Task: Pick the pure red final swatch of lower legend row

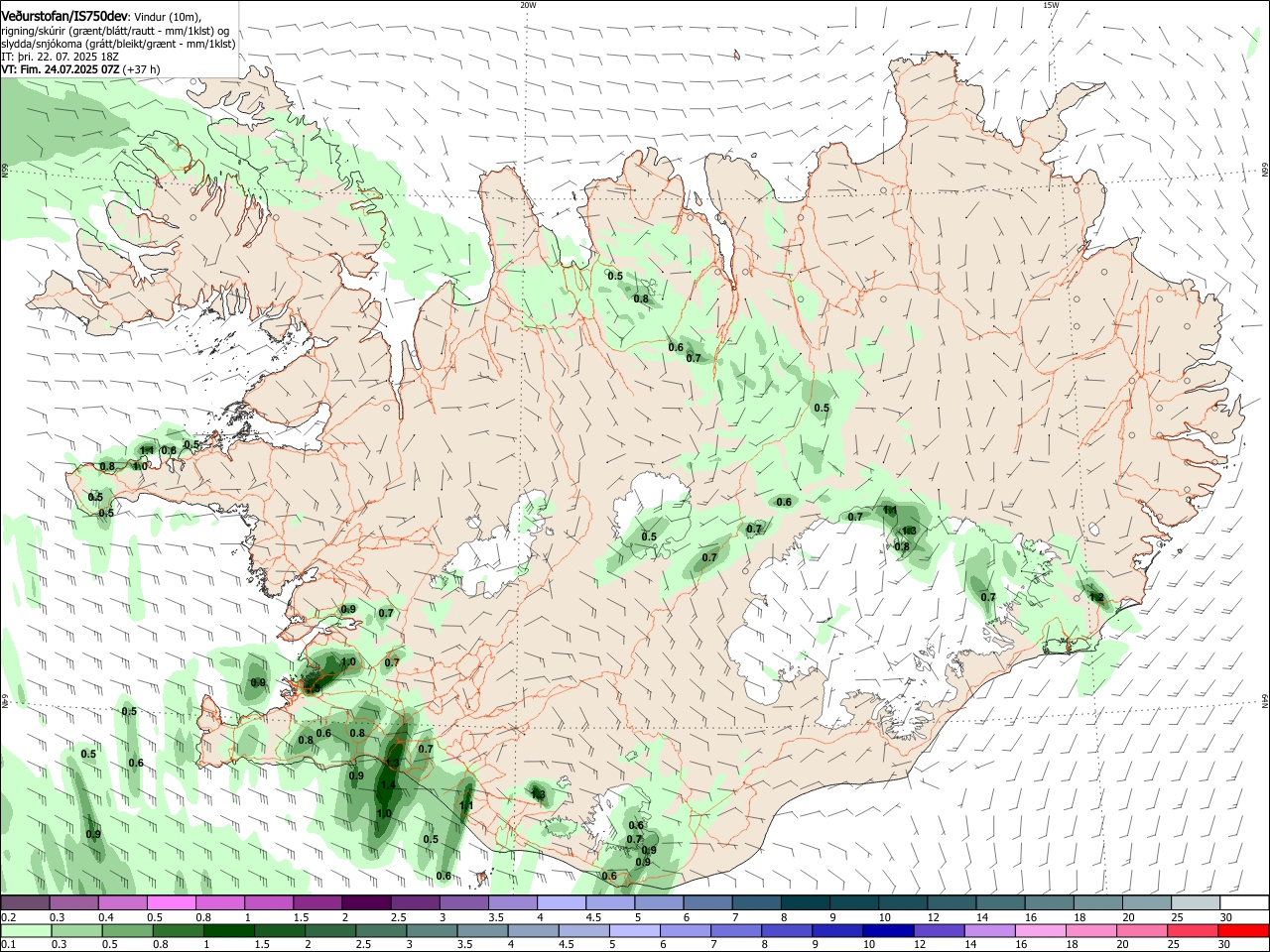Action: (1242, 930)
